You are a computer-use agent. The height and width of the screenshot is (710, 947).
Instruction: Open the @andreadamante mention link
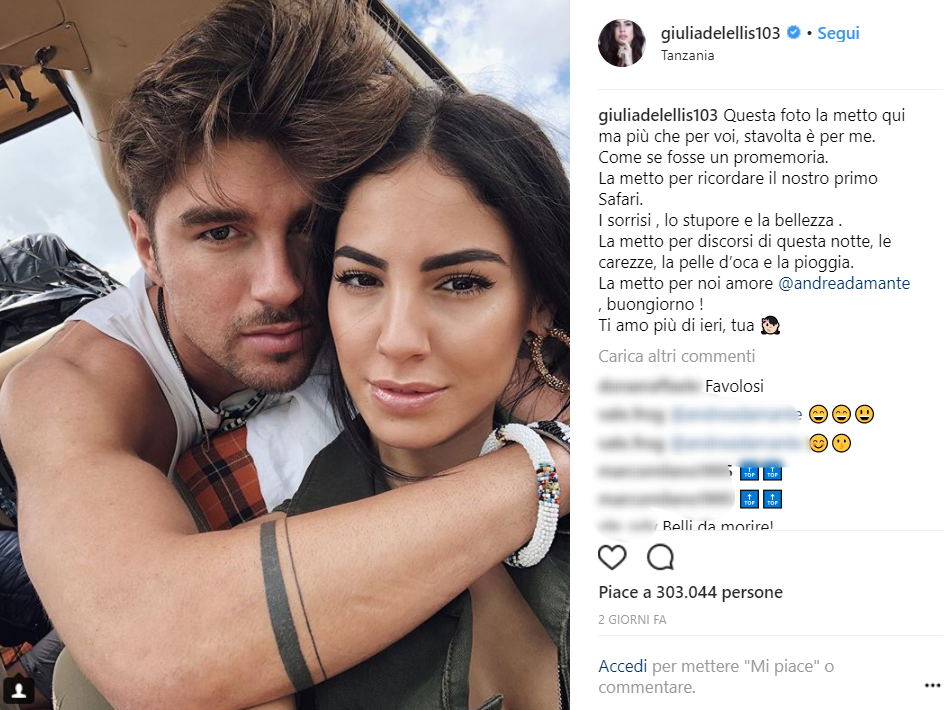[844, 283]
